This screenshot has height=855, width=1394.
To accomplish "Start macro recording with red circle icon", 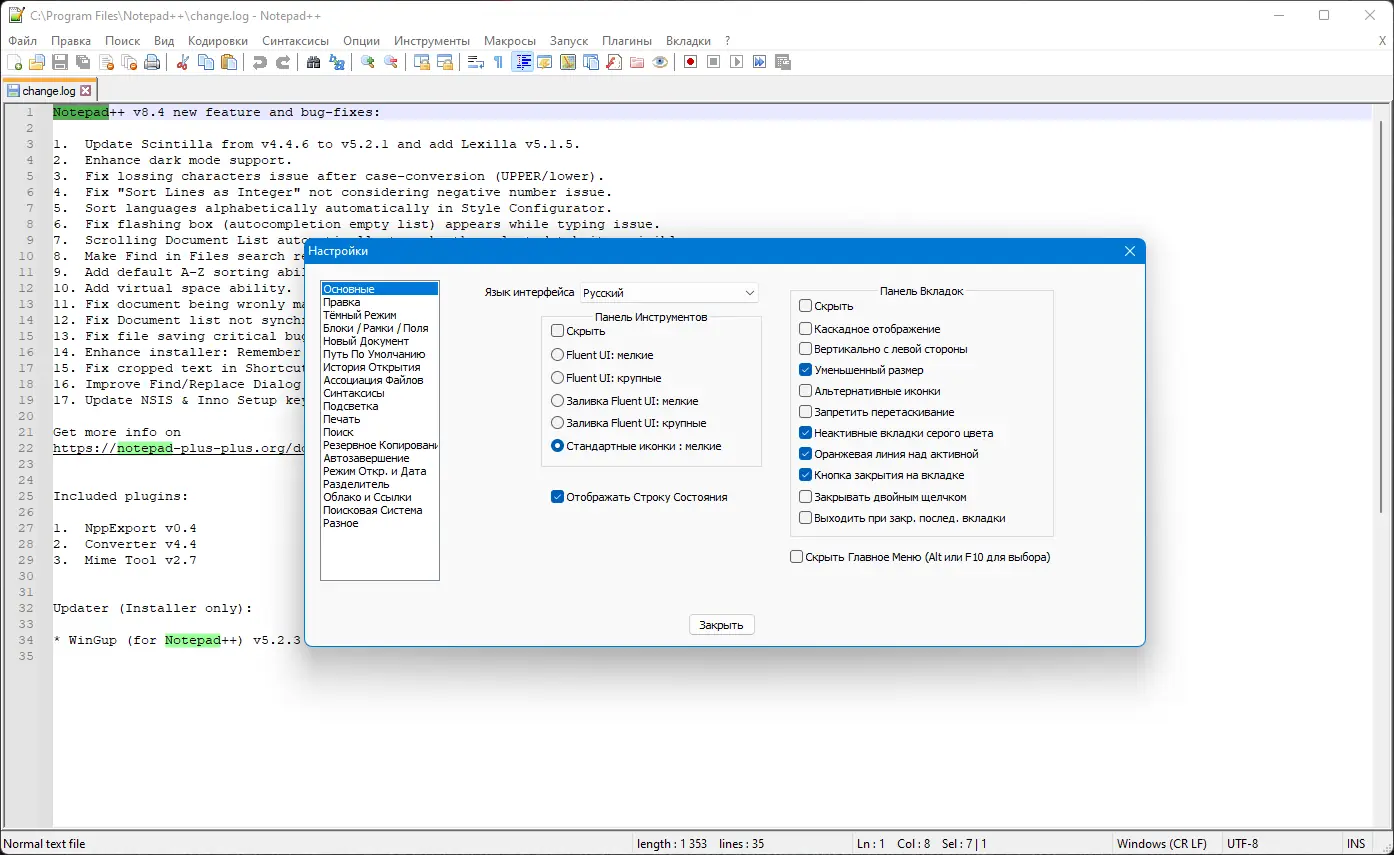I will pos(690,62).
